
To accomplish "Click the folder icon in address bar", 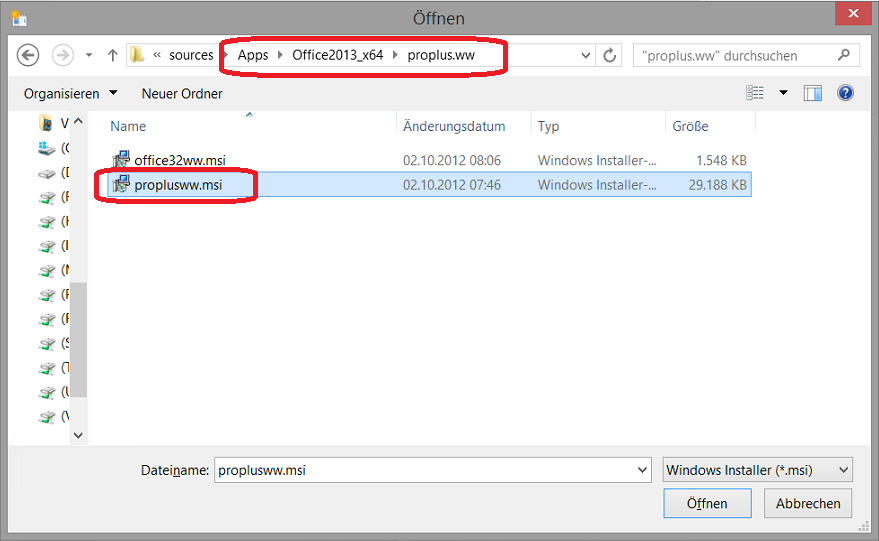I will (x=137, y=54).
